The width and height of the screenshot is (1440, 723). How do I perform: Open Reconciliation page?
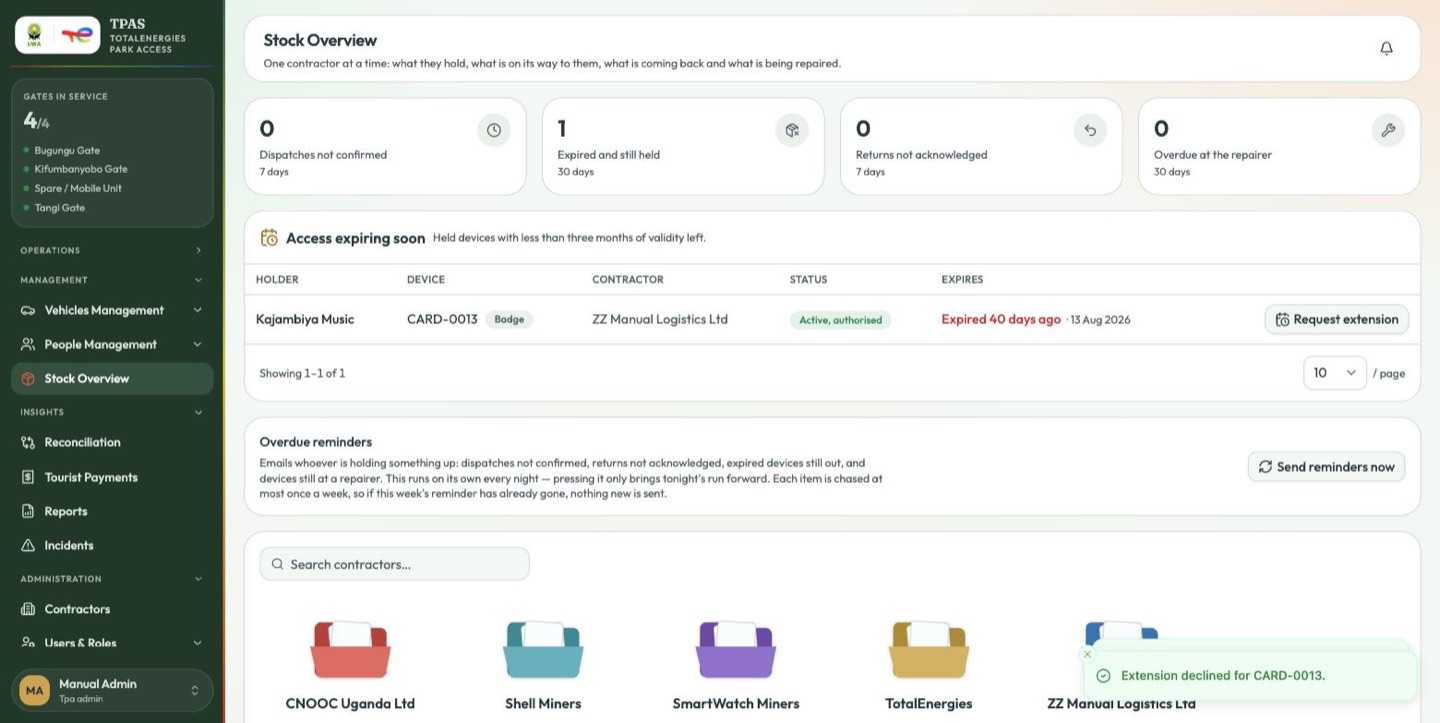[112, 442]
